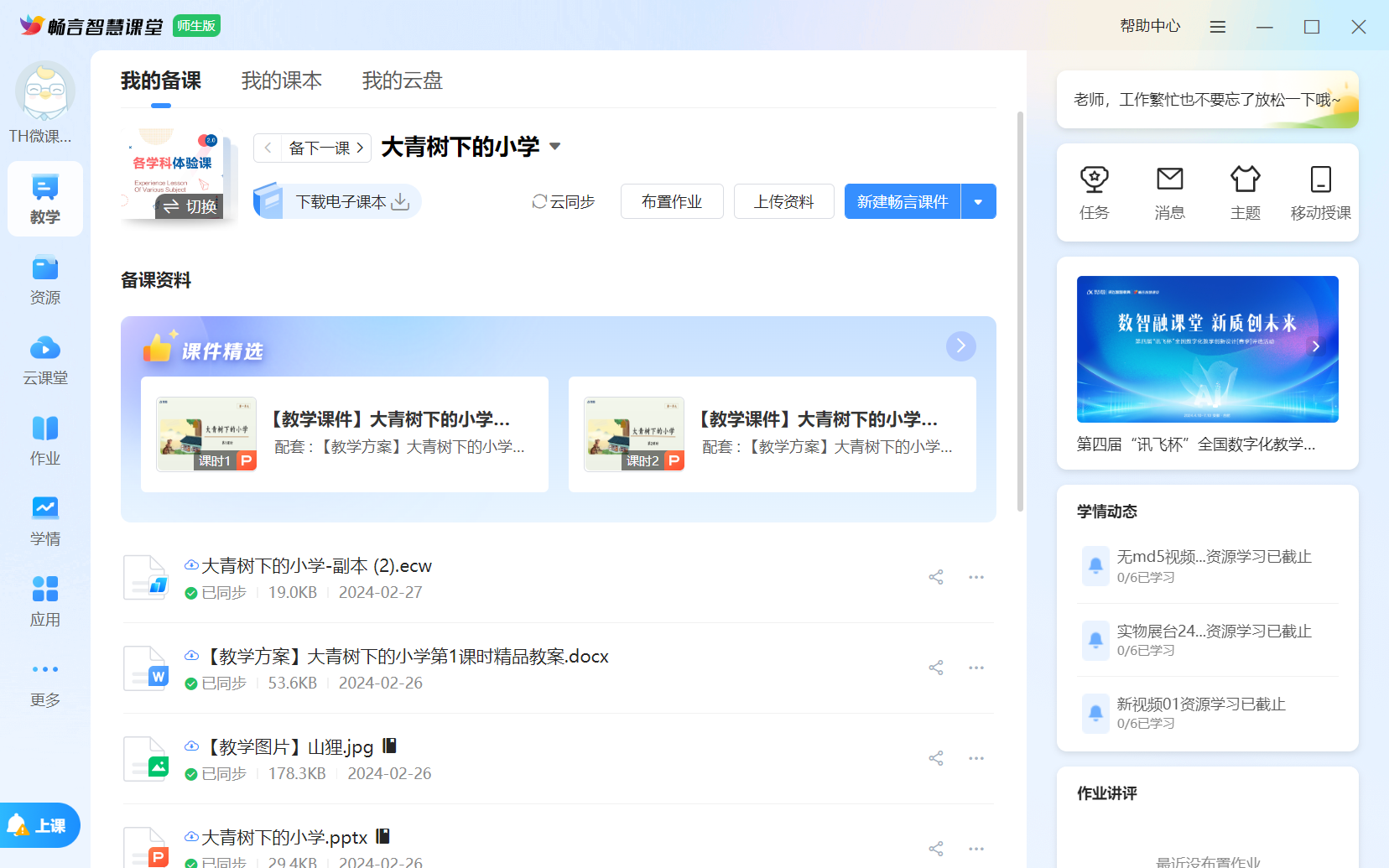Open 帮助中心 link

1150,26
